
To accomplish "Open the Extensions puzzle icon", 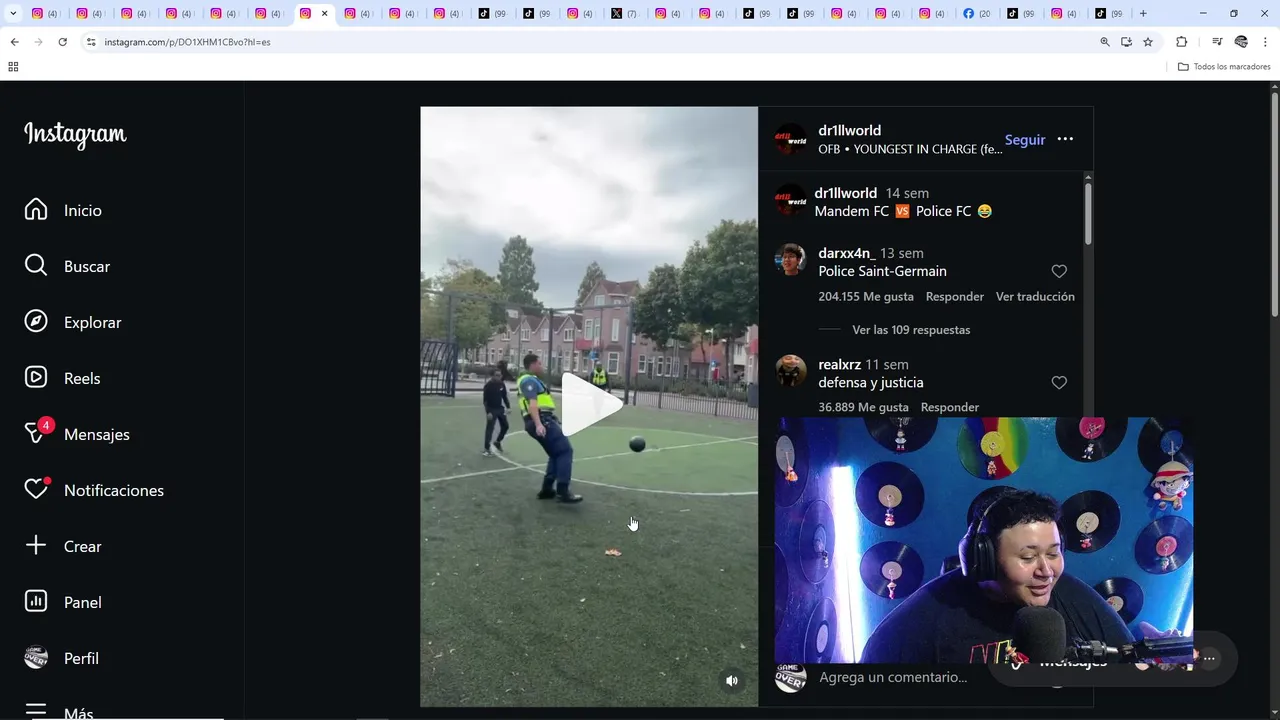I will point(1181,42).
